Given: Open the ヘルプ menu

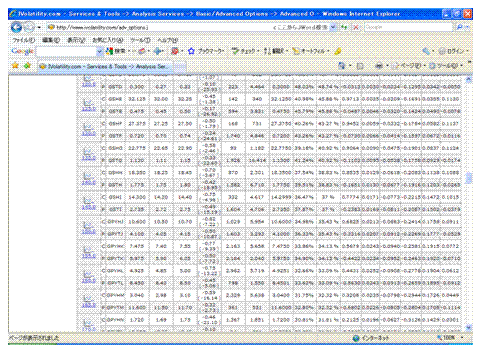Looking at the screenshot, I should [x=167, y=40].
